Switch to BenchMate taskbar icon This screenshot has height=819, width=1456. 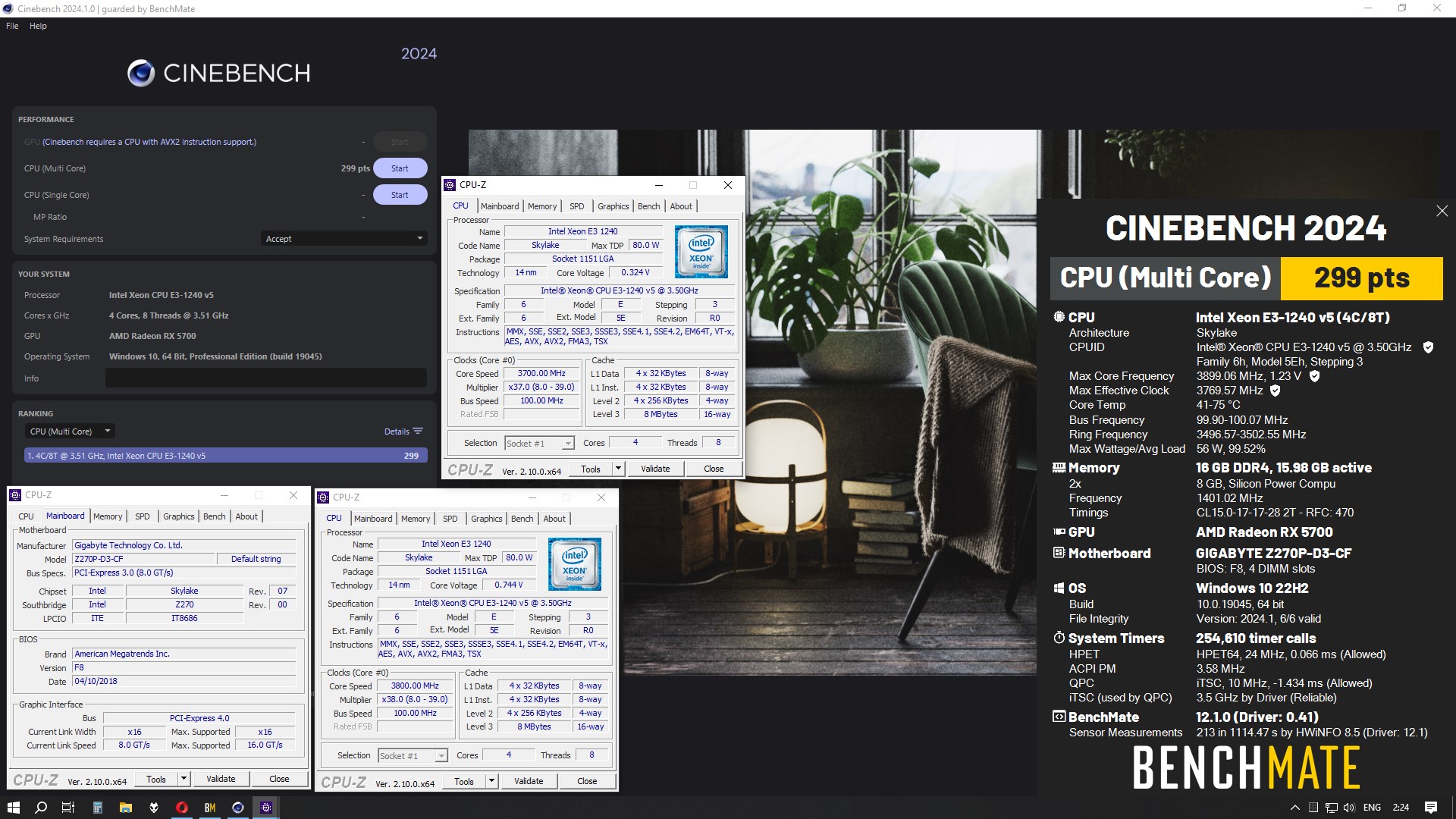pos(210,808)
